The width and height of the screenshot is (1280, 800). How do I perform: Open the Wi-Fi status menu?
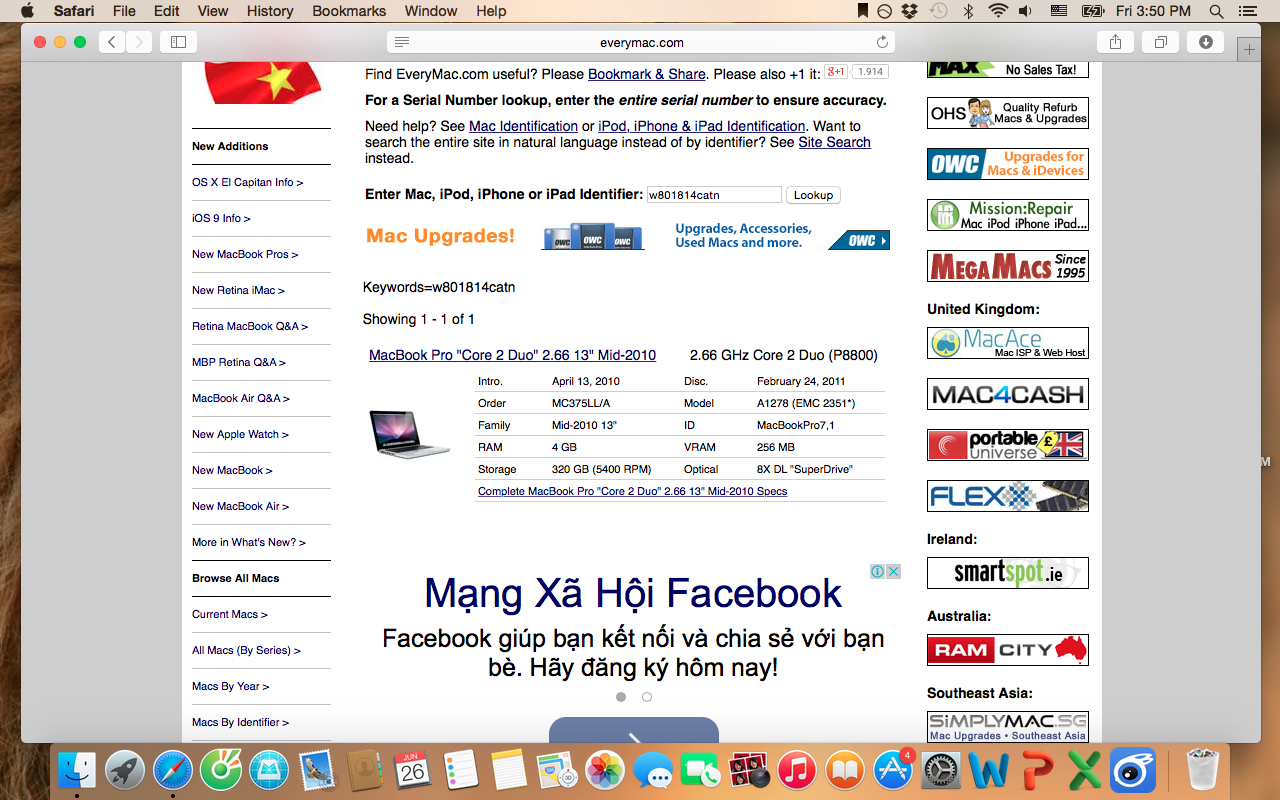[997, 11]
